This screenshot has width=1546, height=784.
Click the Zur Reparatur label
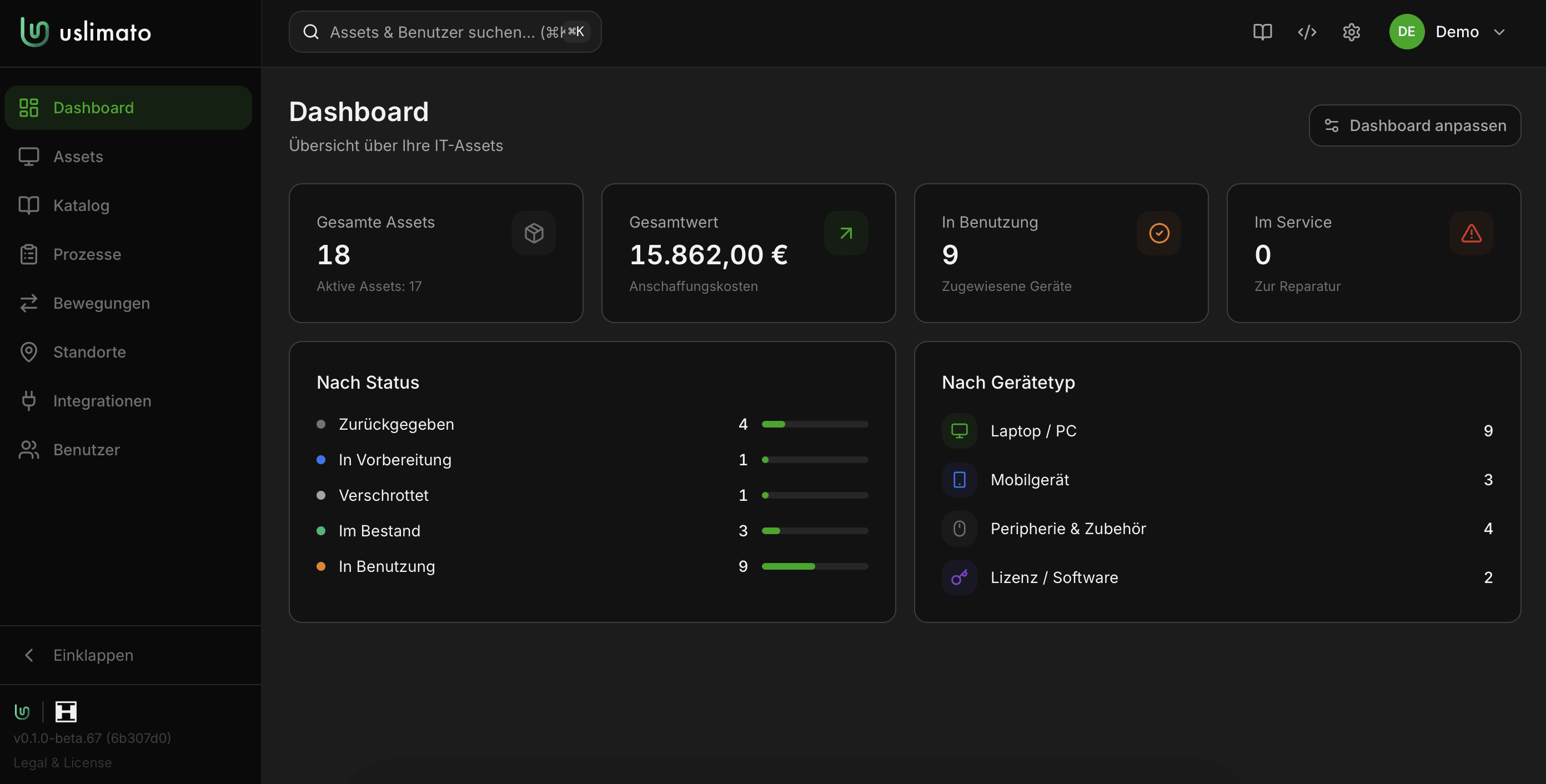[x=1298, y=286]
